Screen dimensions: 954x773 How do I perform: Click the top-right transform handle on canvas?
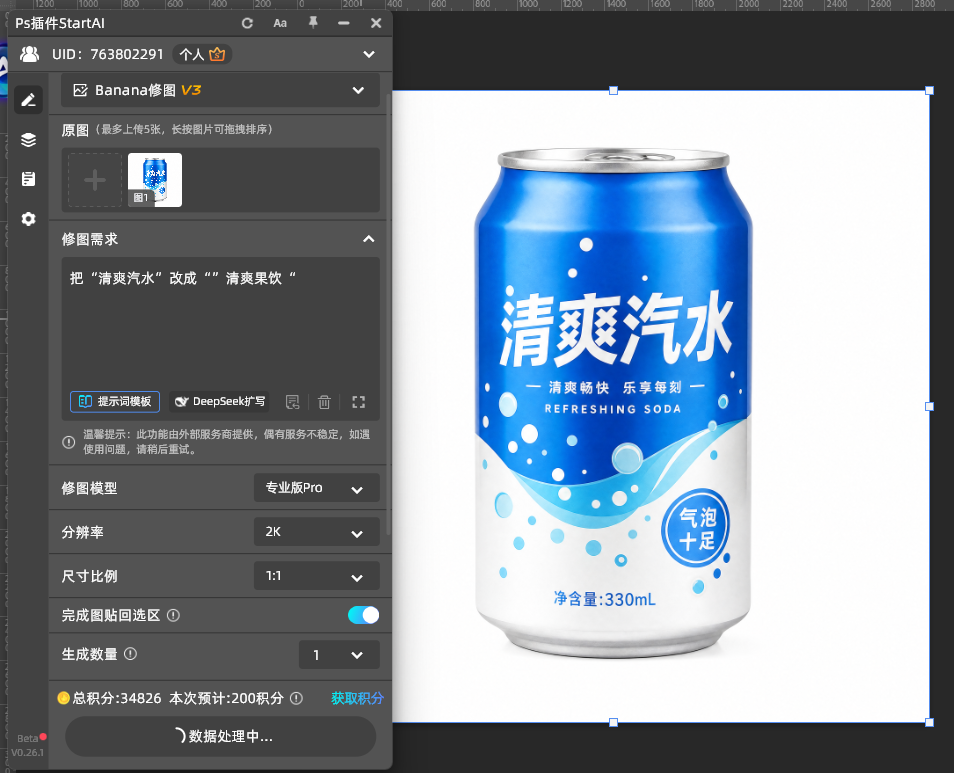[929, 91]
